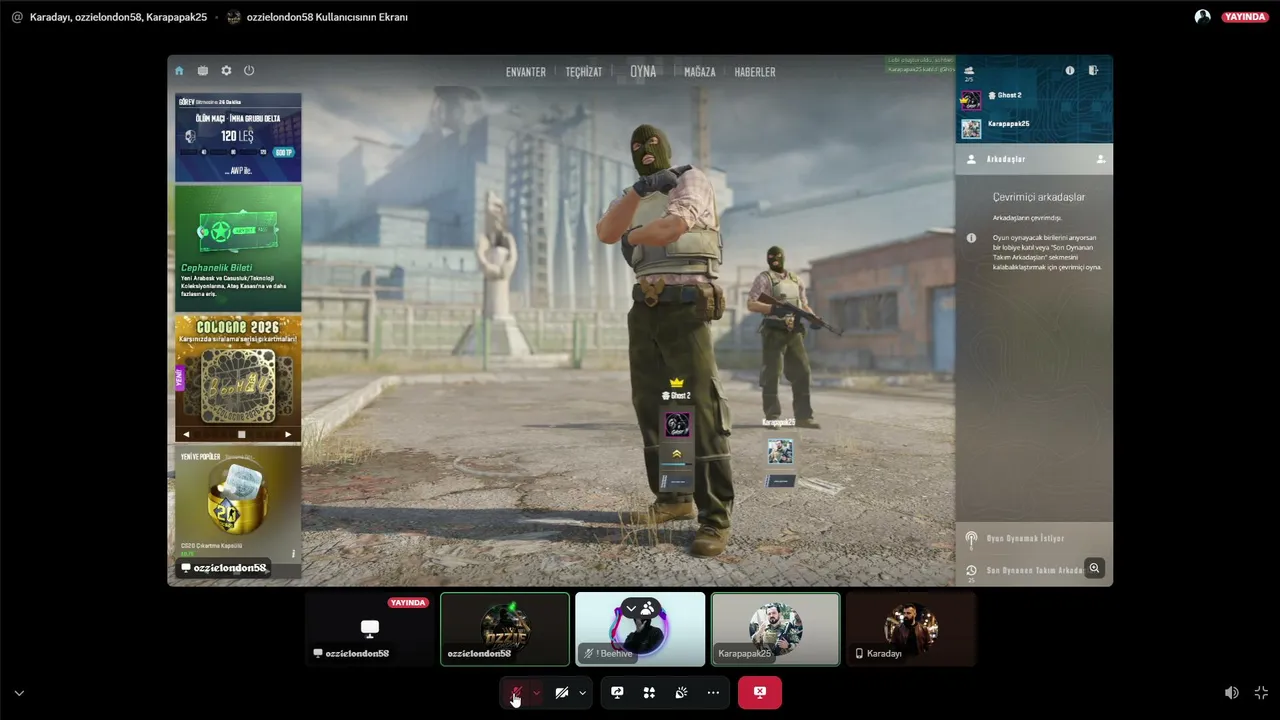The height and width of the screenshot is (720, 1280).
Task: Click the Çevrimiçi arkadaşlar heading
Action: (1039, 197)
